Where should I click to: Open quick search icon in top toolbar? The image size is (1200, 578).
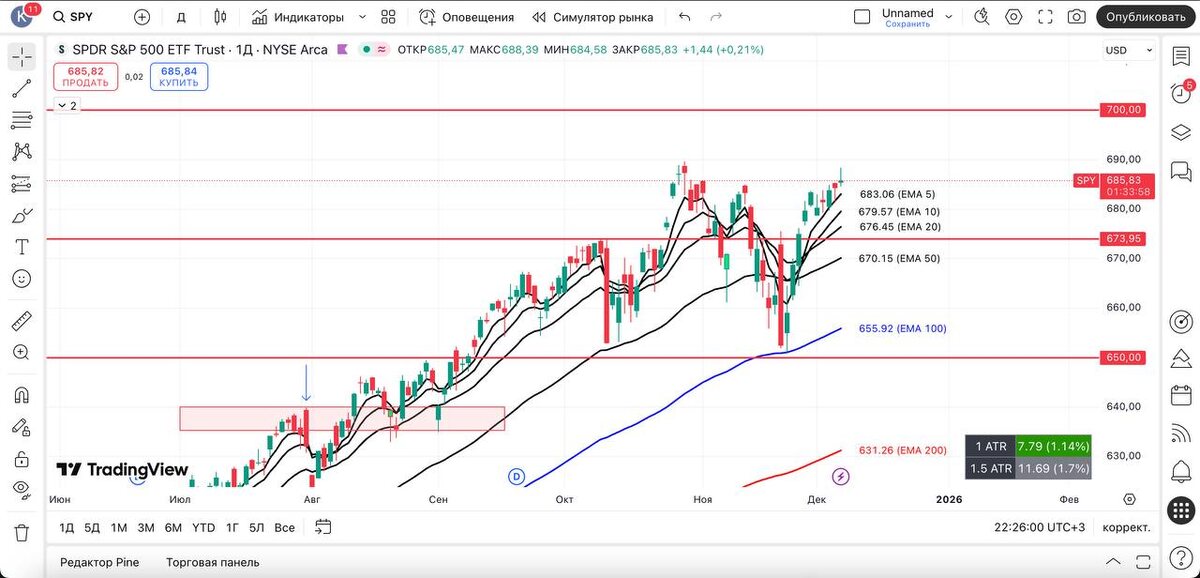point(982,17)
